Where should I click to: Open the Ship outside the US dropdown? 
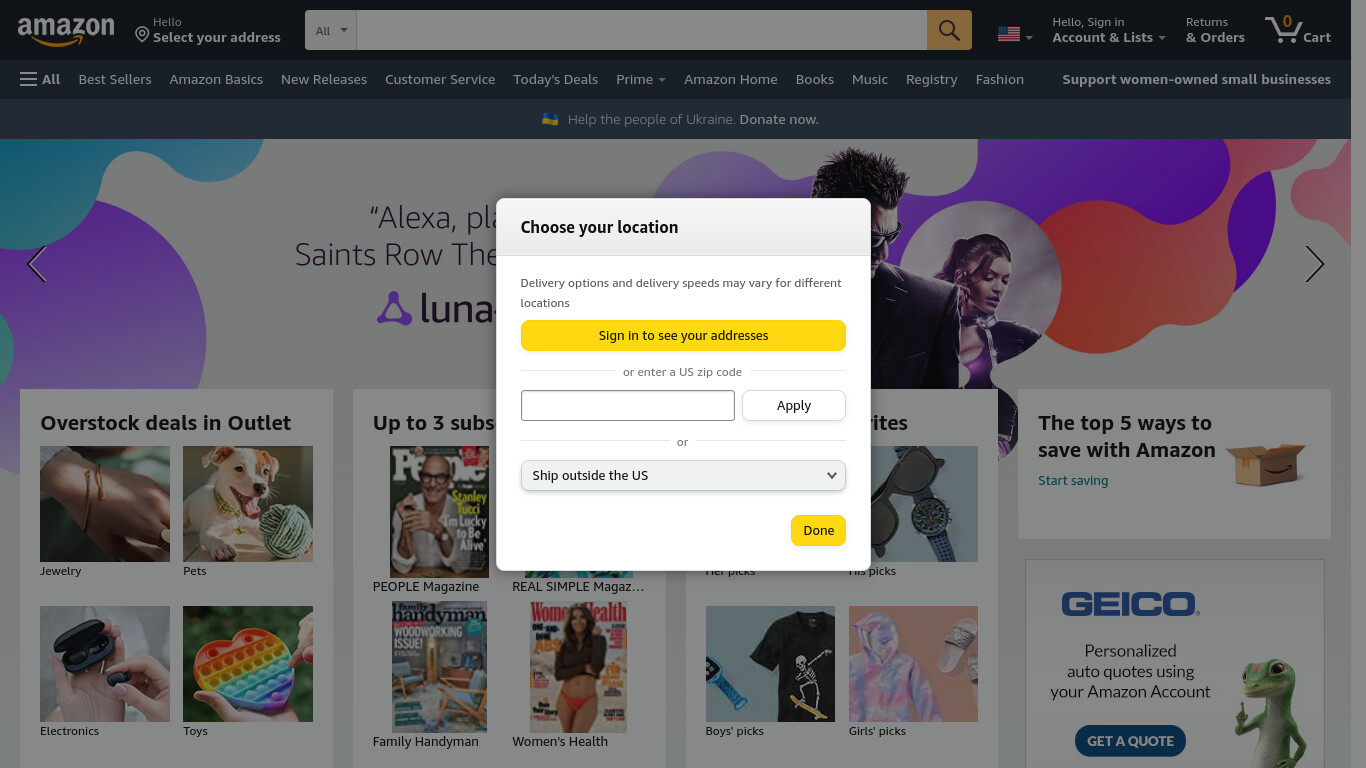pyautogui.click(x=683, y=475)
